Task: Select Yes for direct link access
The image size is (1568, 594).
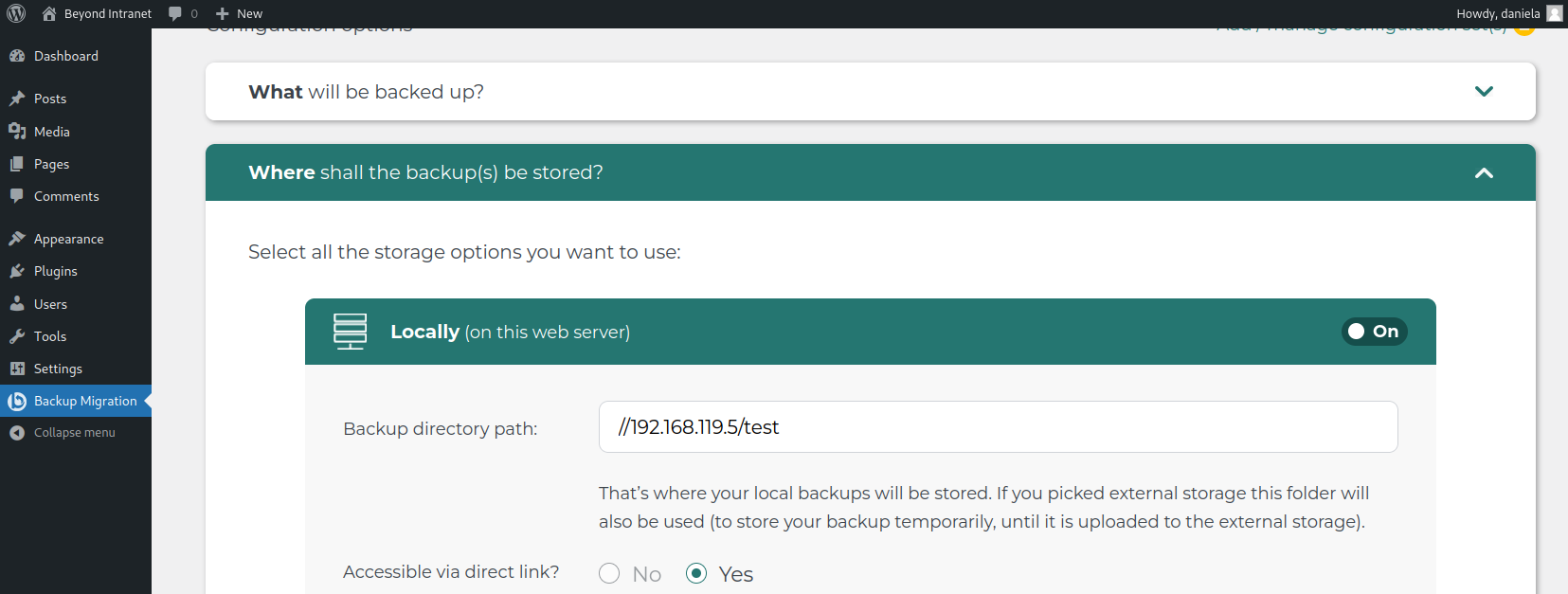Action: 696,574
